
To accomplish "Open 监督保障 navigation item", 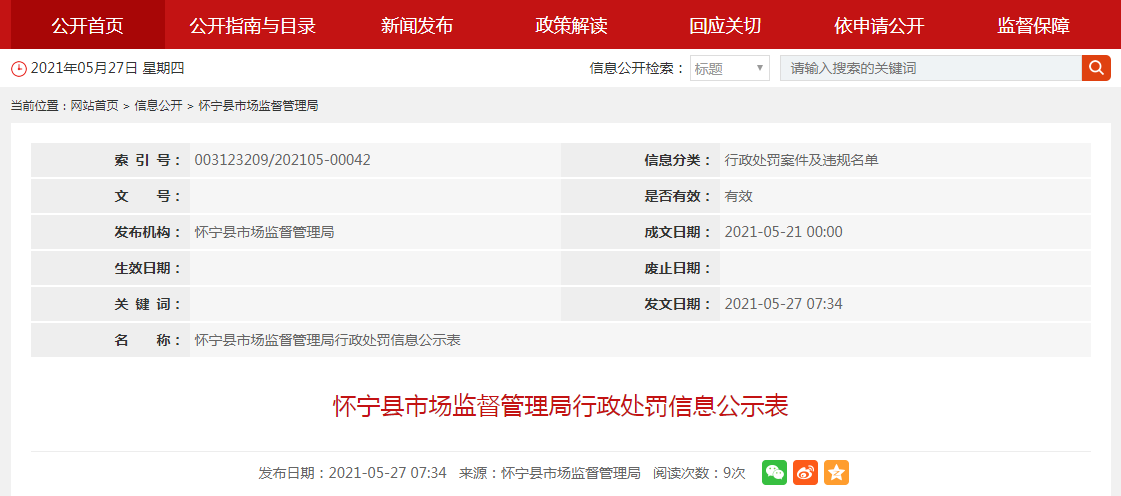I will point(1034,26).
